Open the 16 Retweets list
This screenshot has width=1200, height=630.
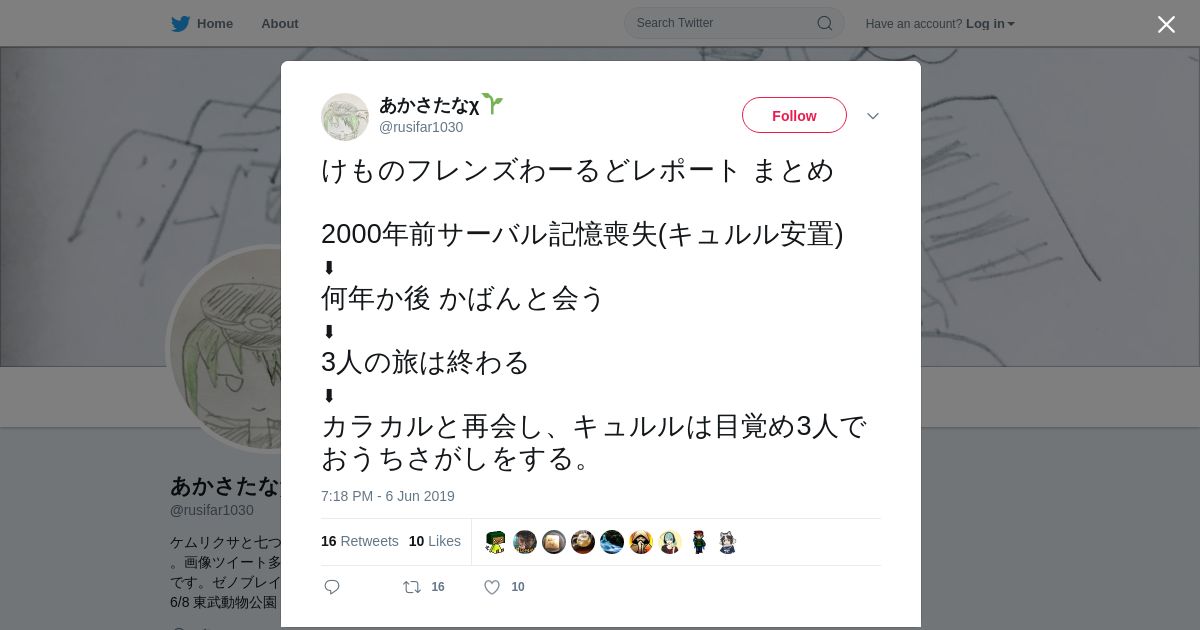coord(359,541)
